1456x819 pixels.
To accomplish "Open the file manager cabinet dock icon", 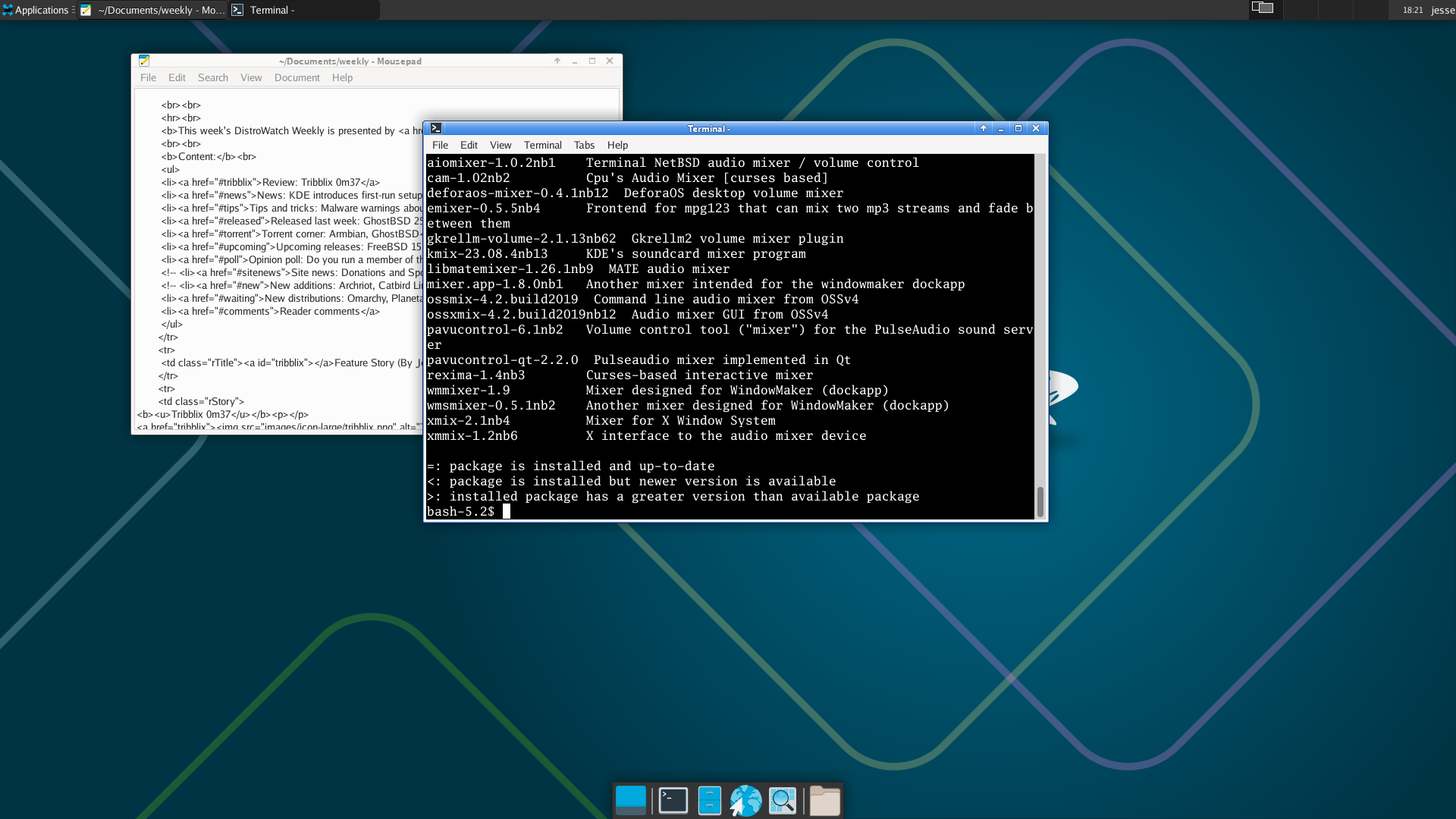I will [x=710, y=801].
